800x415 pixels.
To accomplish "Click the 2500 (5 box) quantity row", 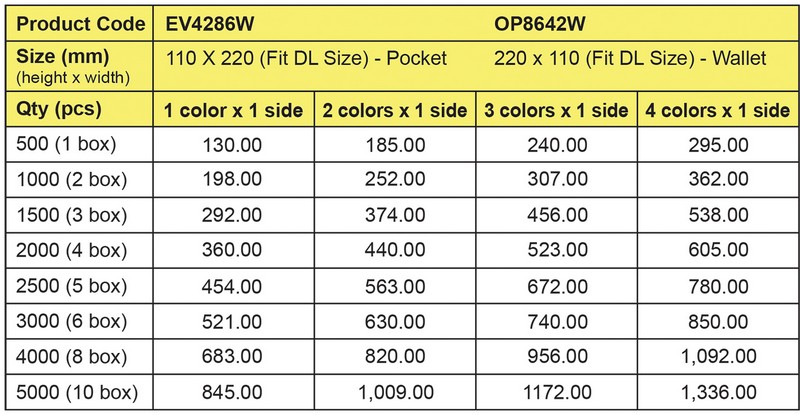I will (x=402, y=286).
